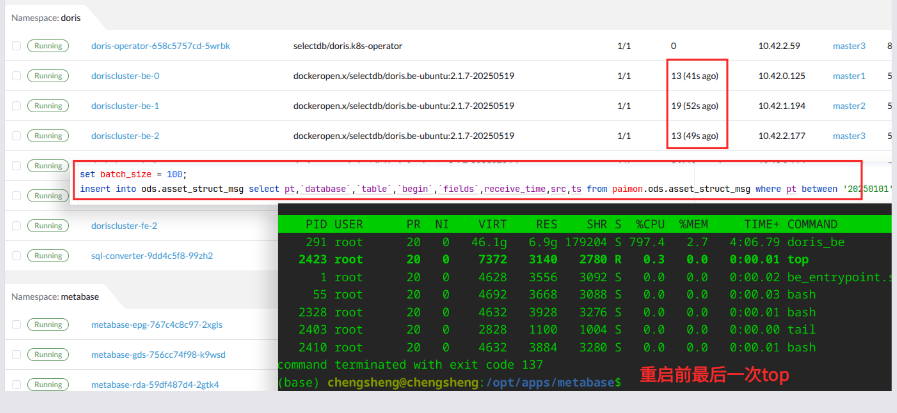The height and width of the screenshot is (413, 897).
Task: View pod metabase-gds-756cc74f98-k9wsd
Action: (x=158, y=355)
